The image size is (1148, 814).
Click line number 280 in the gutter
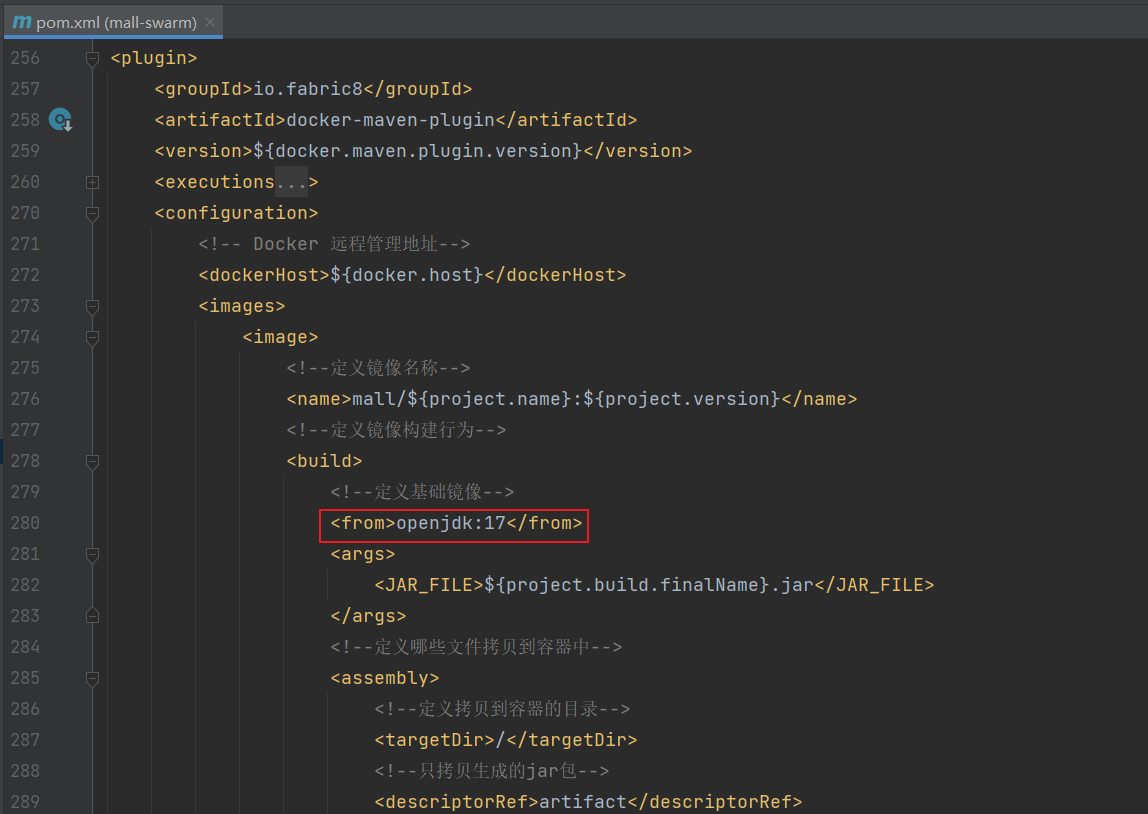point(25,523)
